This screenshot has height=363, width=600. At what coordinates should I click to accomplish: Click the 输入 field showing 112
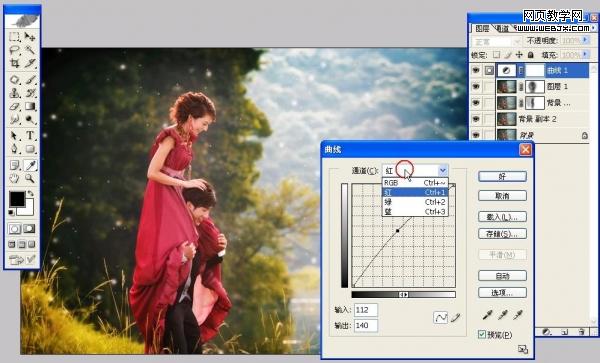click(366, 310)
